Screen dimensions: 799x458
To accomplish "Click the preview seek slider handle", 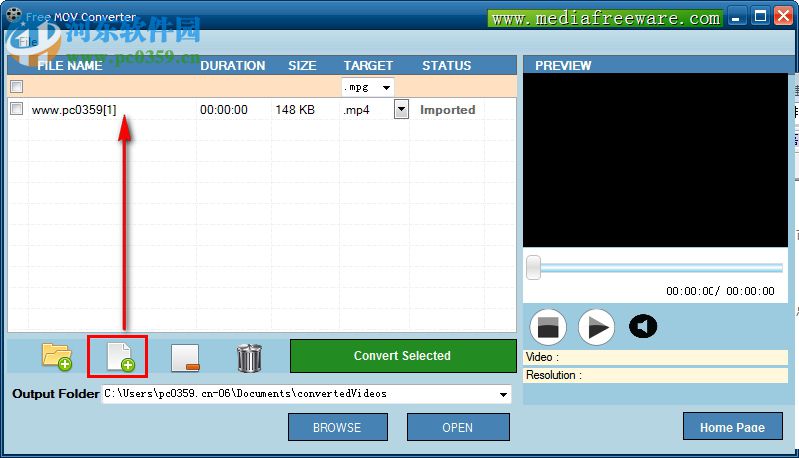I will pyautogui.click(x=533, y=267).
